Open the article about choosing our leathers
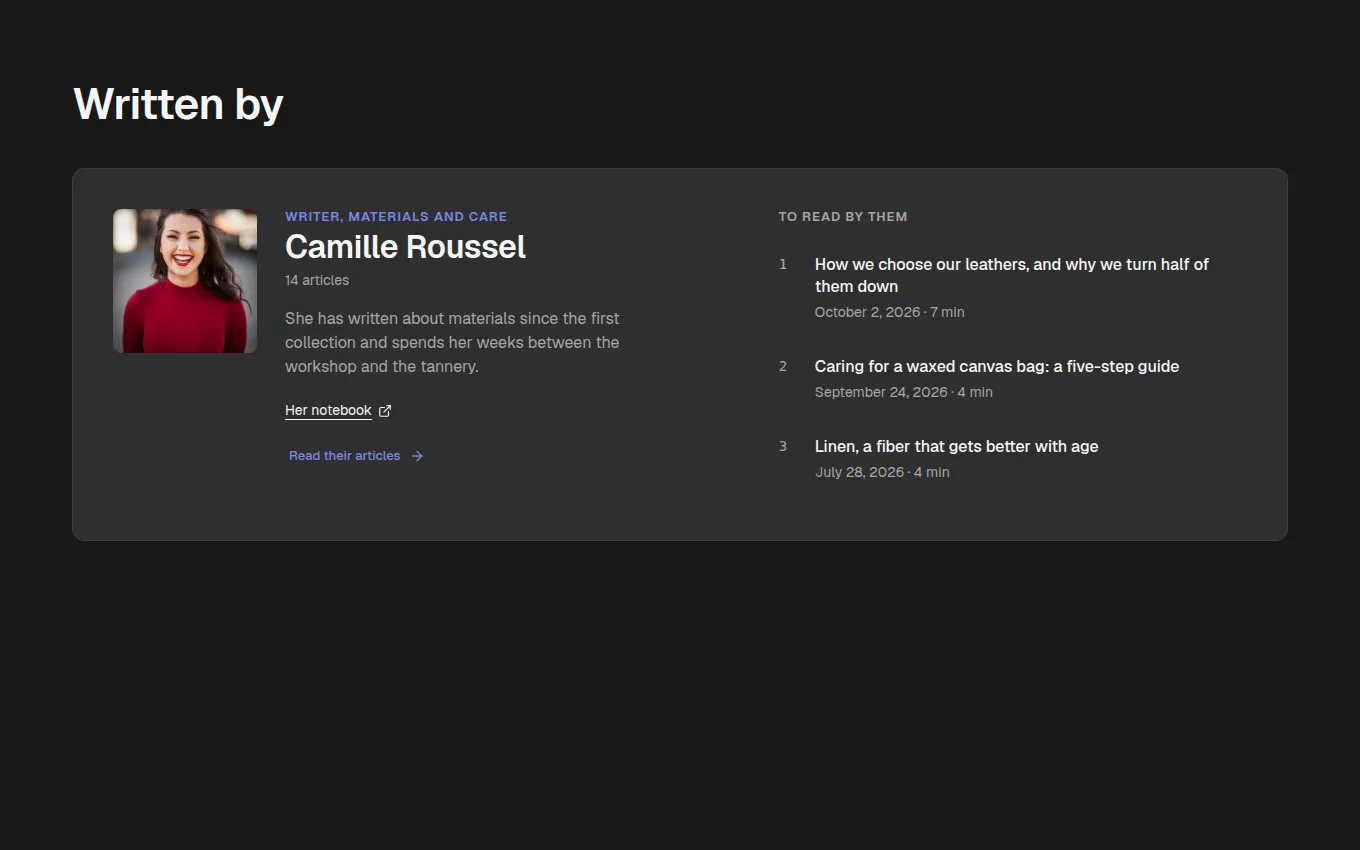The width and height of the screenshot is (1360, 850). (1012, 275)
